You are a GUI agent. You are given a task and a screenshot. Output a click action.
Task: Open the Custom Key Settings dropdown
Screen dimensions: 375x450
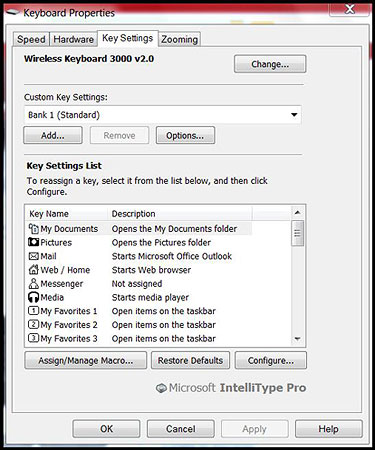(163, 115)
